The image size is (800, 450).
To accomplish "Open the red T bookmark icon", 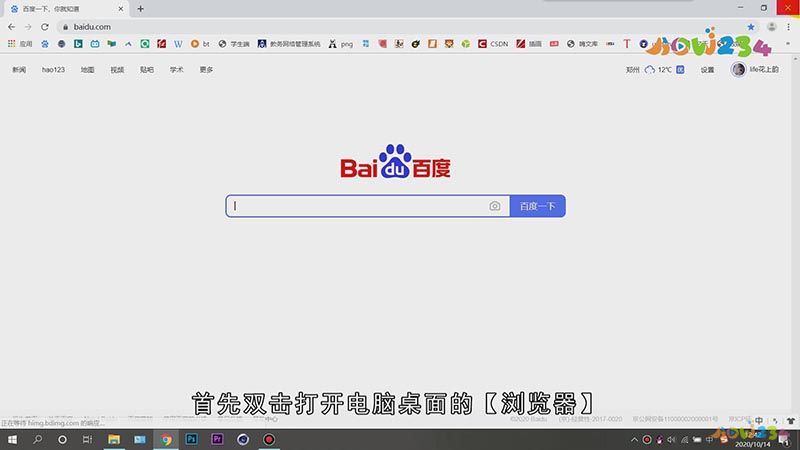I will [627, 44].
